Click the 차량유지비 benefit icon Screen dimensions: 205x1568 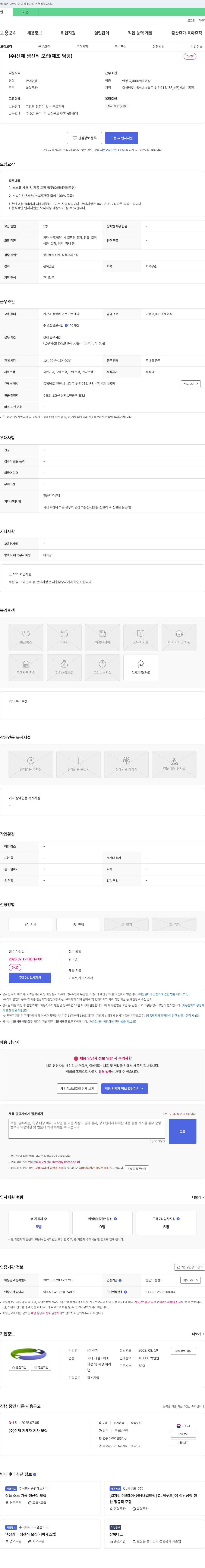102,637
